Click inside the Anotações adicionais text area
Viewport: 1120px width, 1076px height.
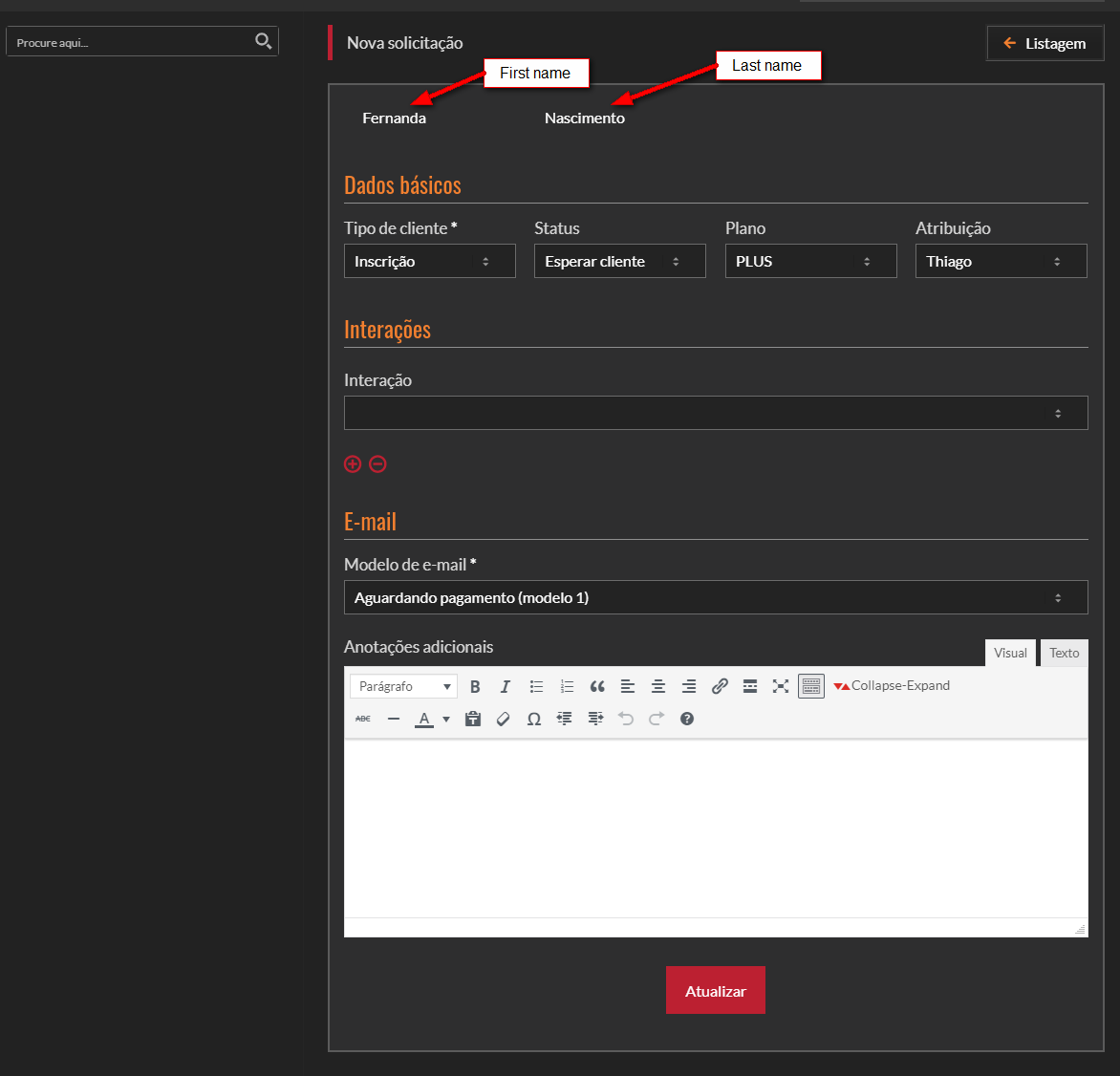pos(715,828)
